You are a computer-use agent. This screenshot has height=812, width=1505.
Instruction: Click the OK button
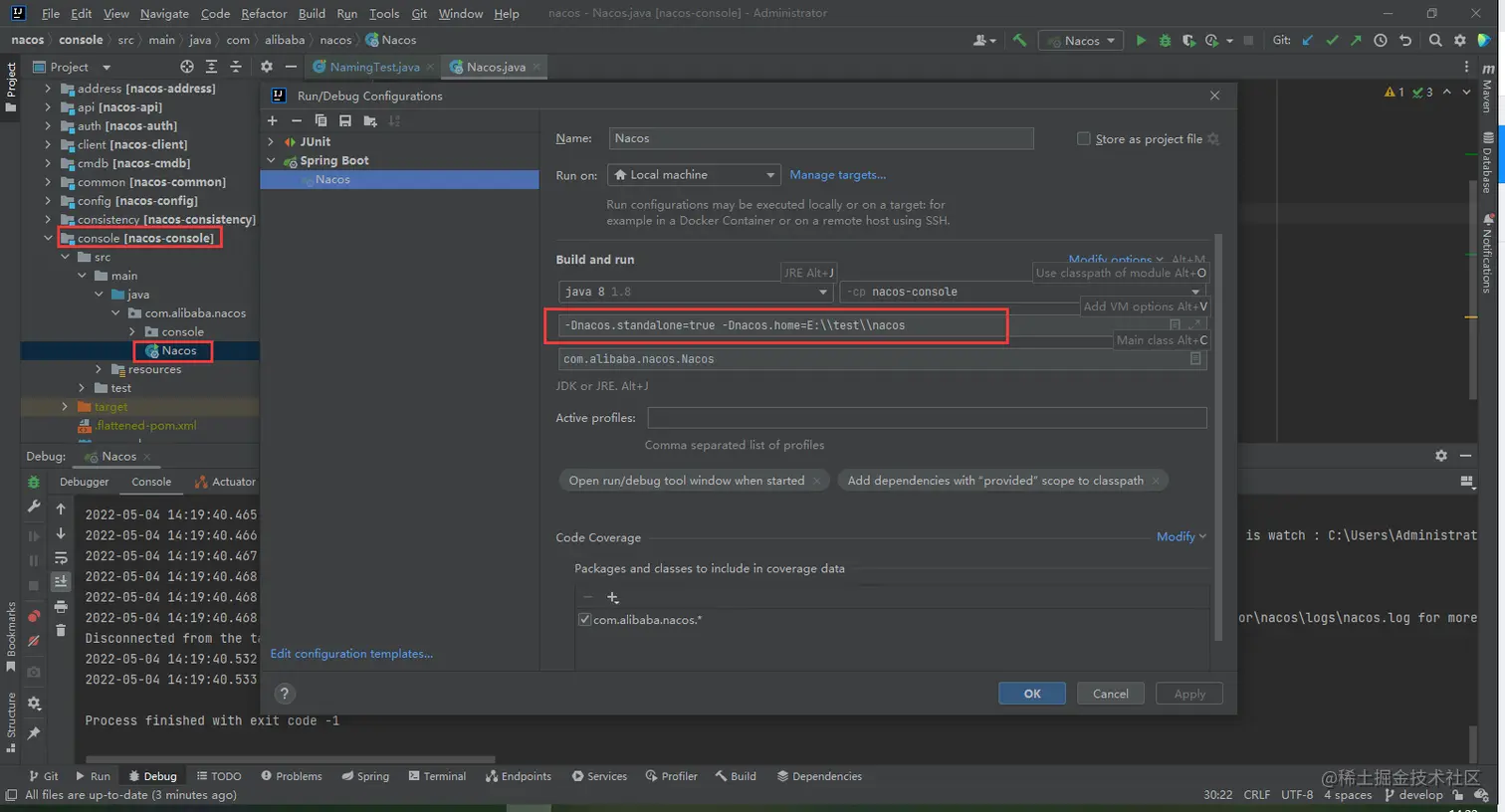(1032, 694)
